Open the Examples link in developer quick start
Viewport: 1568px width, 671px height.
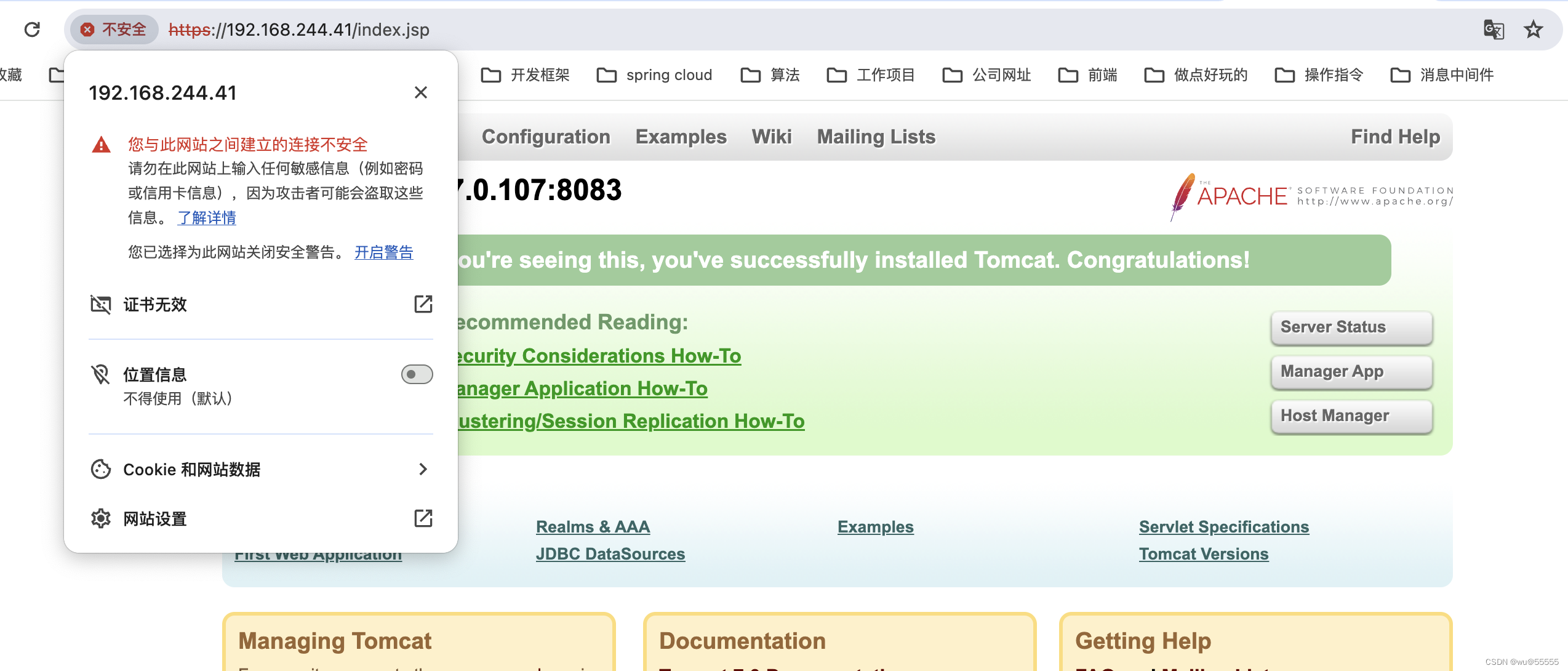[876, 527]
